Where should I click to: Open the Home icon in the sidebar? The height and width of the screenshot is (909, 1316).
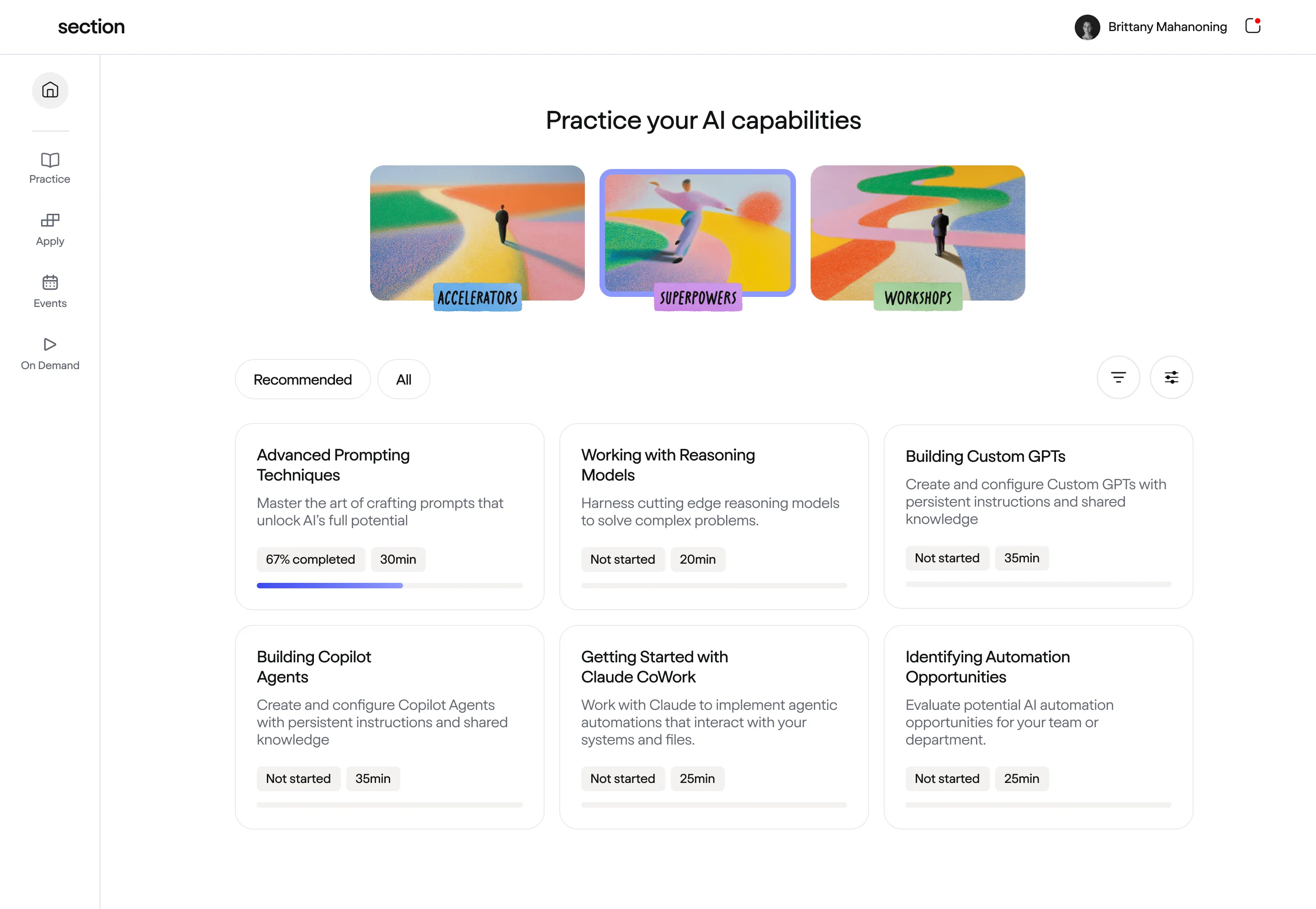49,90
